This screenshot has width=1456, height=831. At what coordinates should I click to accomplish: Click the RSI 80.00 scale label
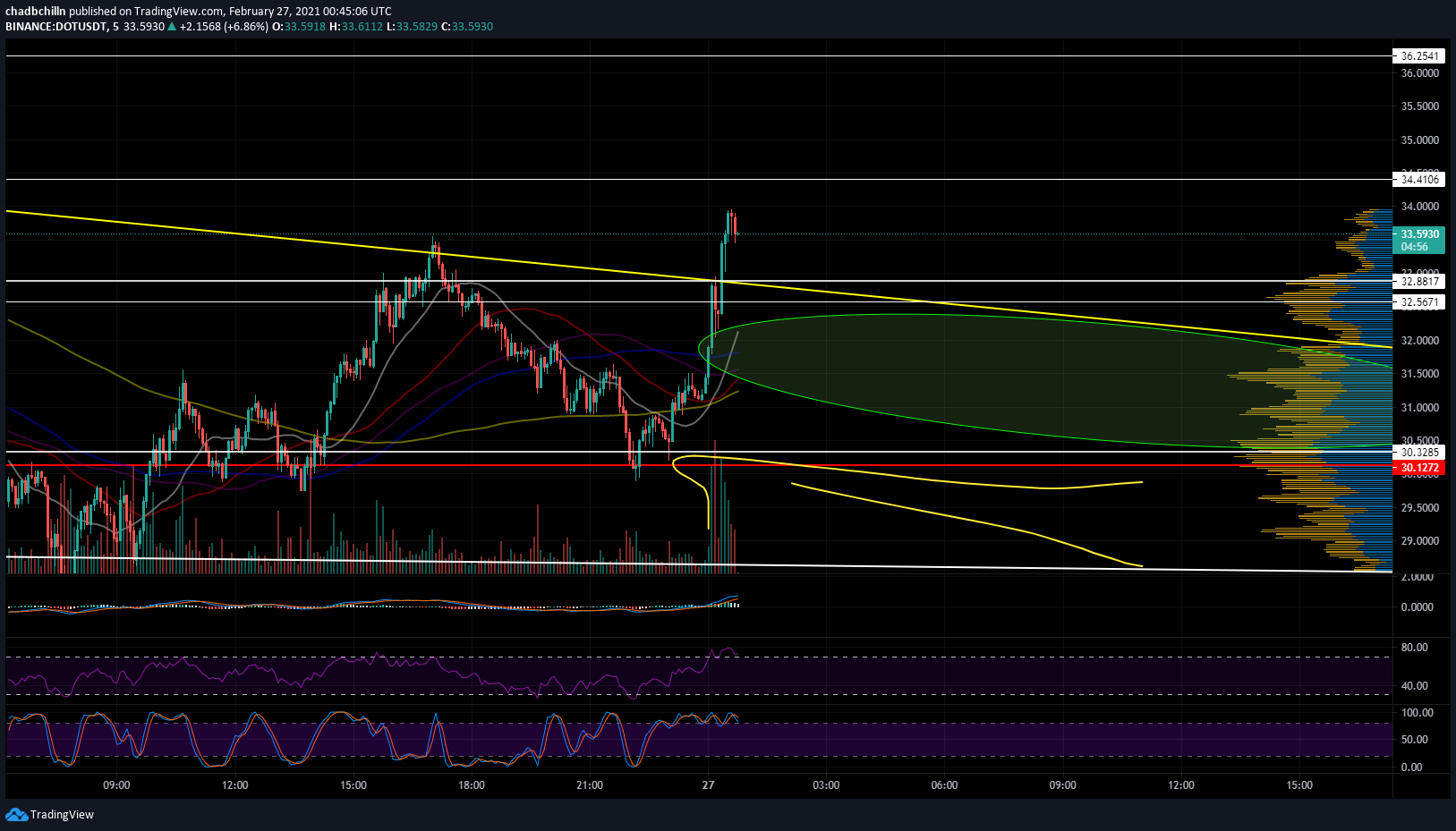pyautogui.click(x=1415, y=648)
